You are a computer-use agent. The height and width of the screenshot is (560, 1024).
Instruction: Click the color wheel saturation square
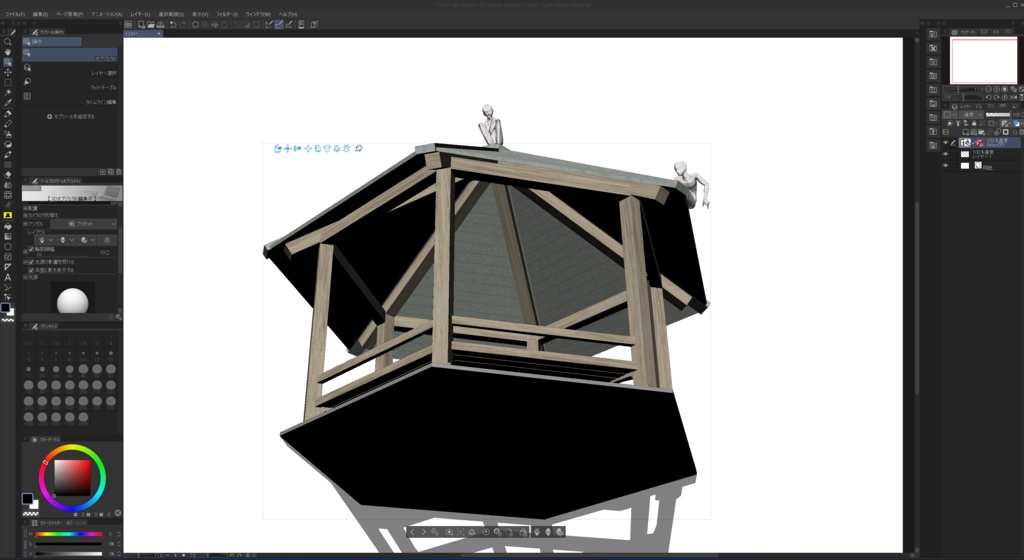click(x=72, y=478)
